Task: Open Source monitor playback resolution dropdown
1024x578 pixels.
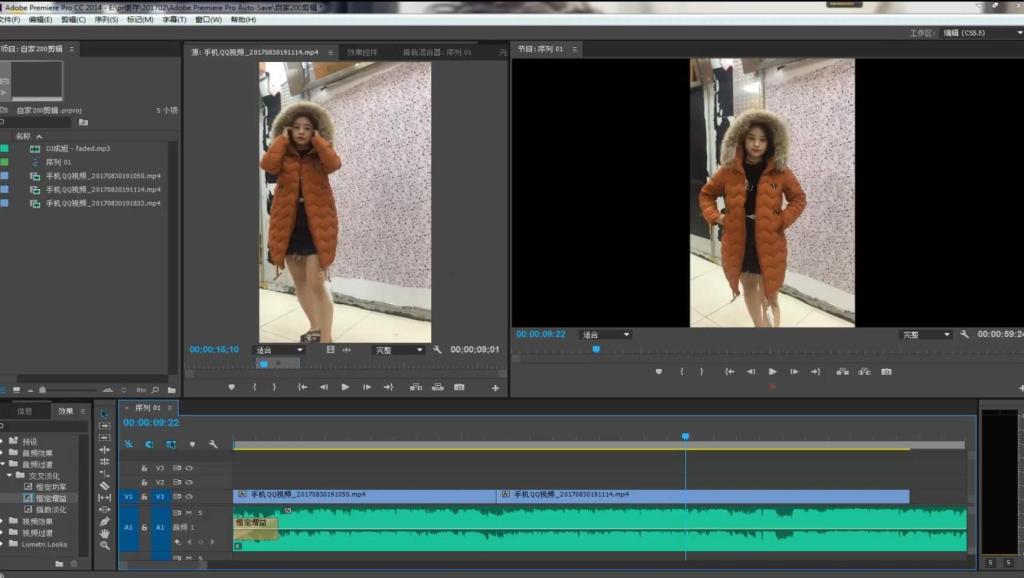Action: [x=398, y=350]
